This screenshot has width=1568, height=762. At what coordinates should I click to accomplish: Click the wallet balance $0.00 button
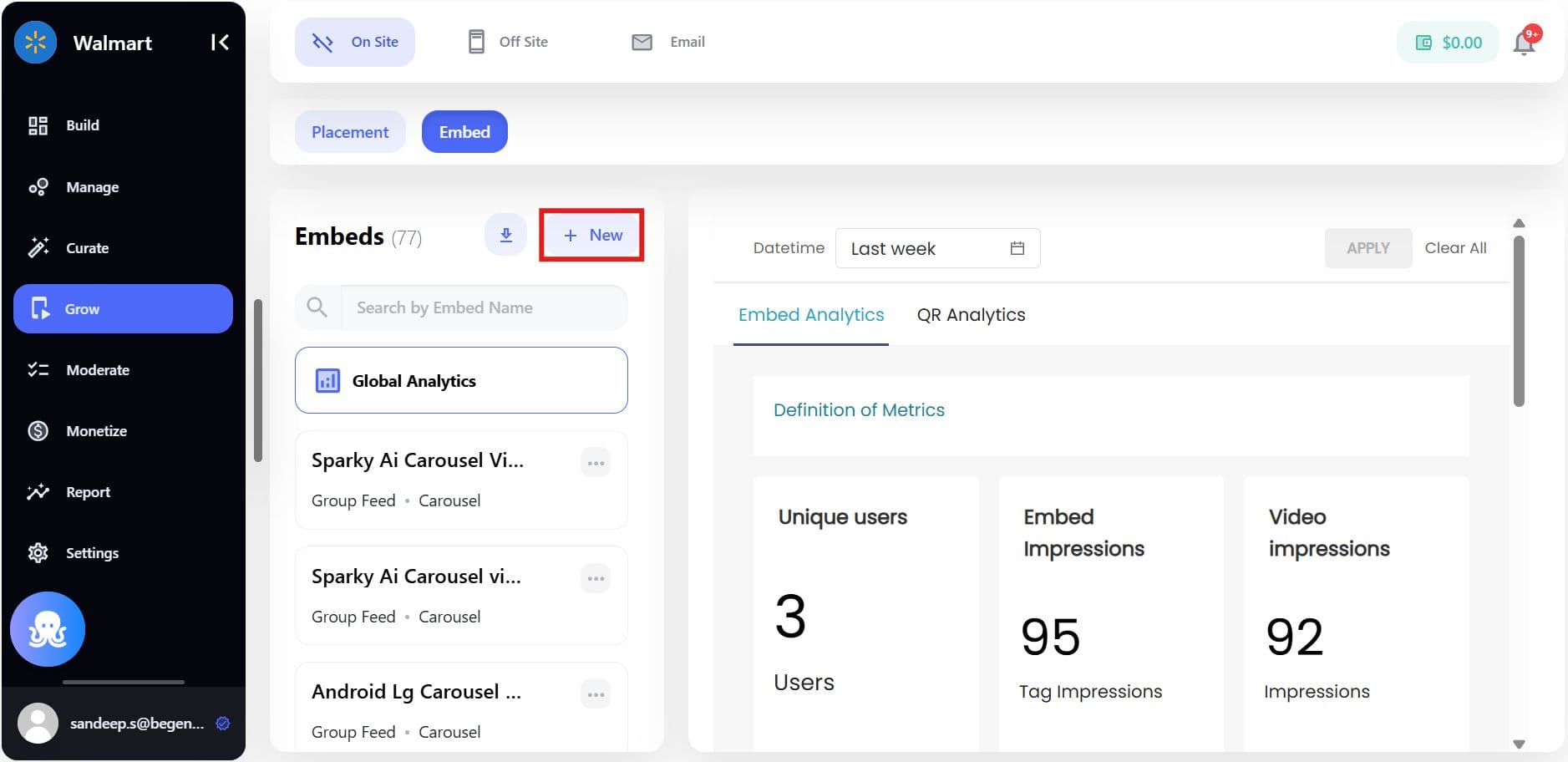point(1449,43)
